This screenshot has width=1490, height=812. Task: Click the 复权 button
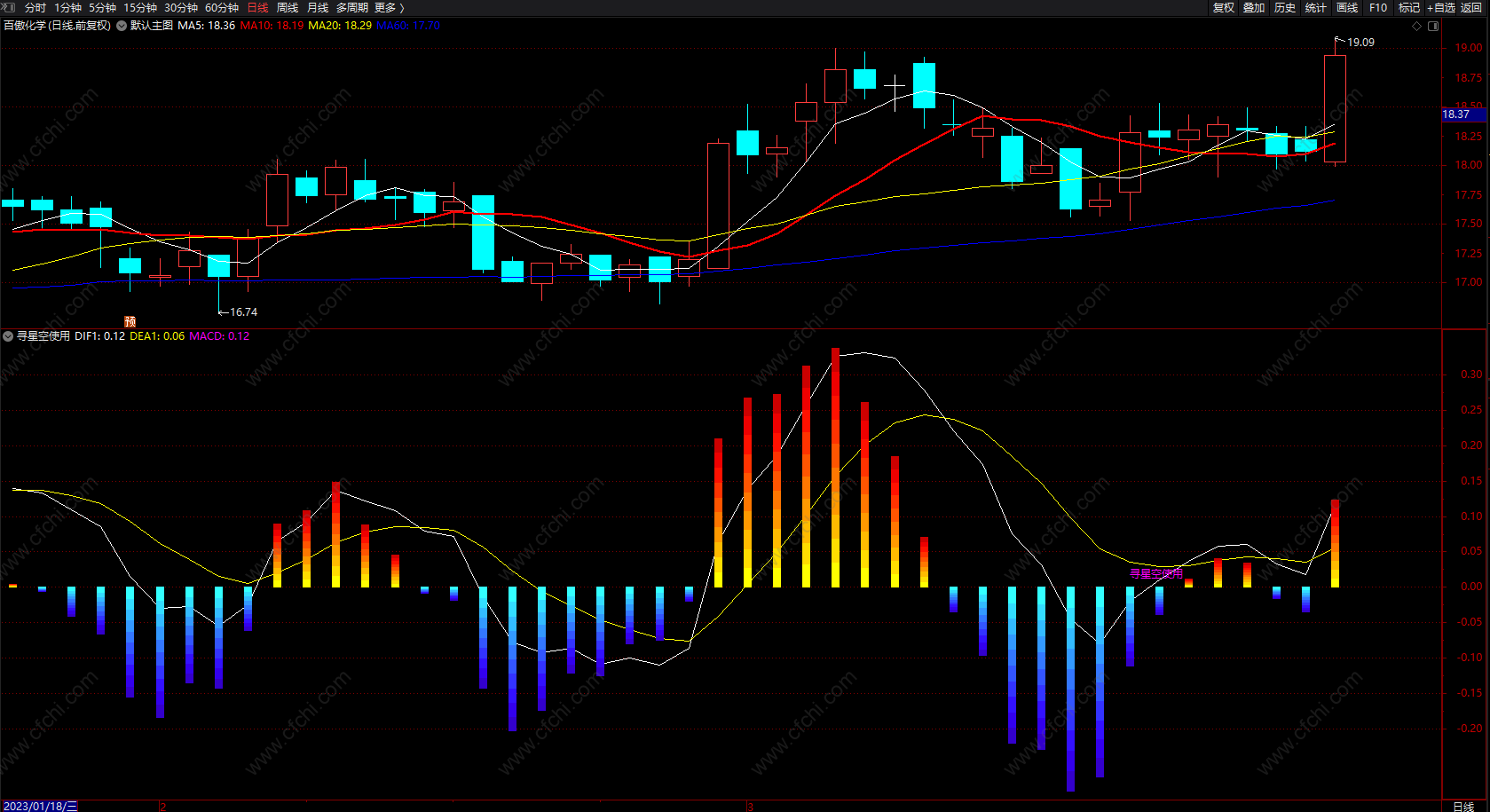point(1224,8)
